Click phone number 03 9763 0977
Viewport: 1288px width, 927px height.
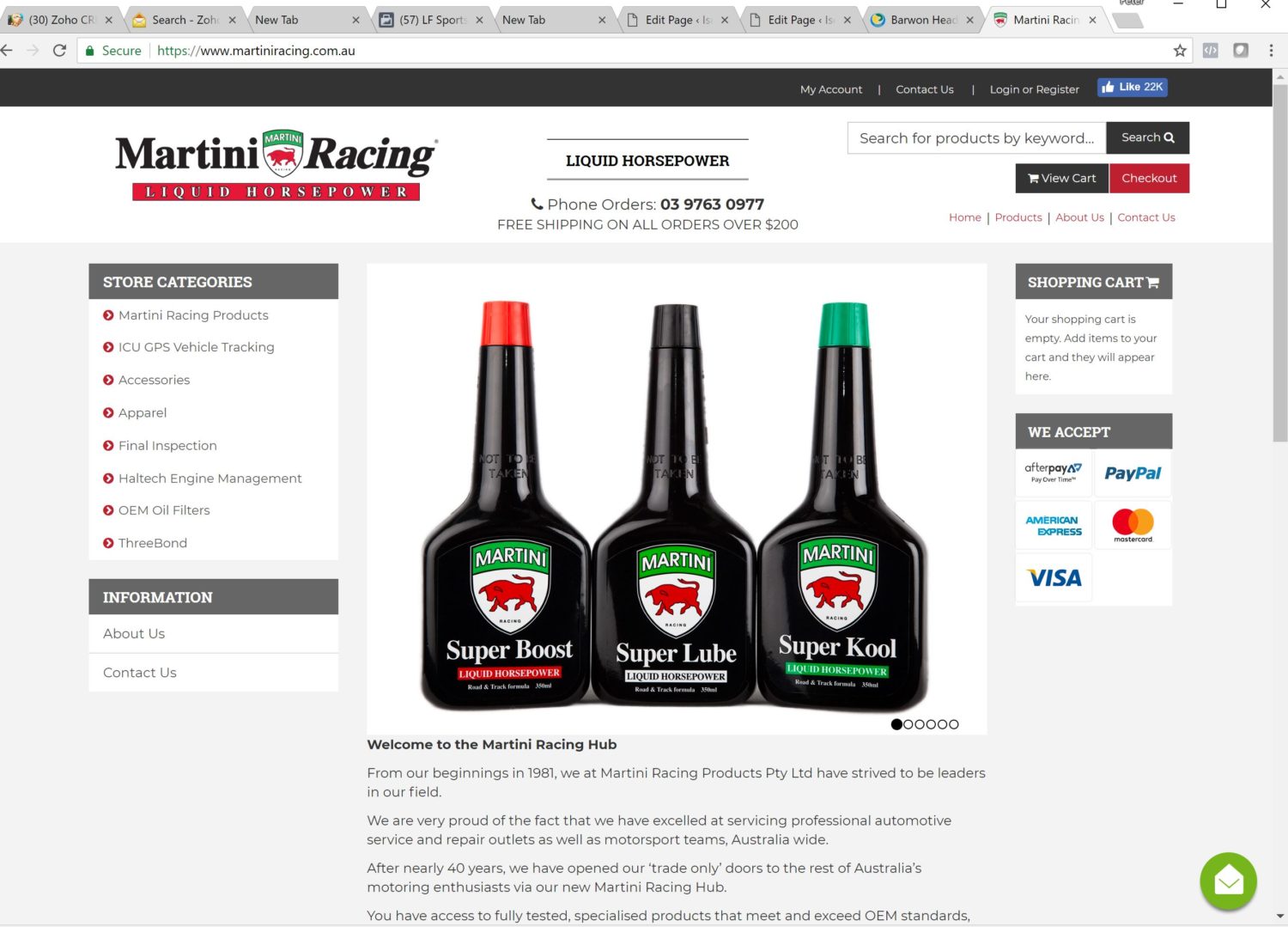point(712,204)
